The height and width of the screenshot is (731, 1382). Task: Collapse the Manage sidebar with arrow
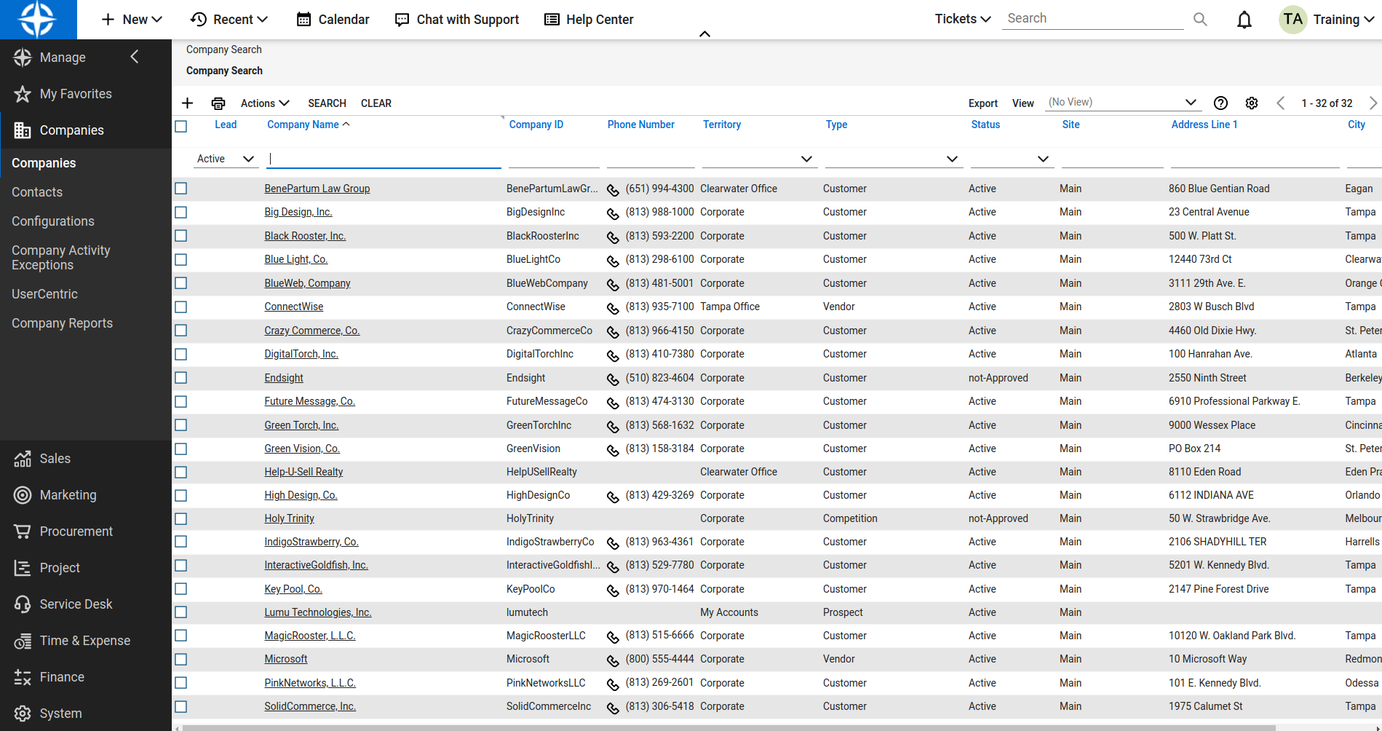[135, 57]
